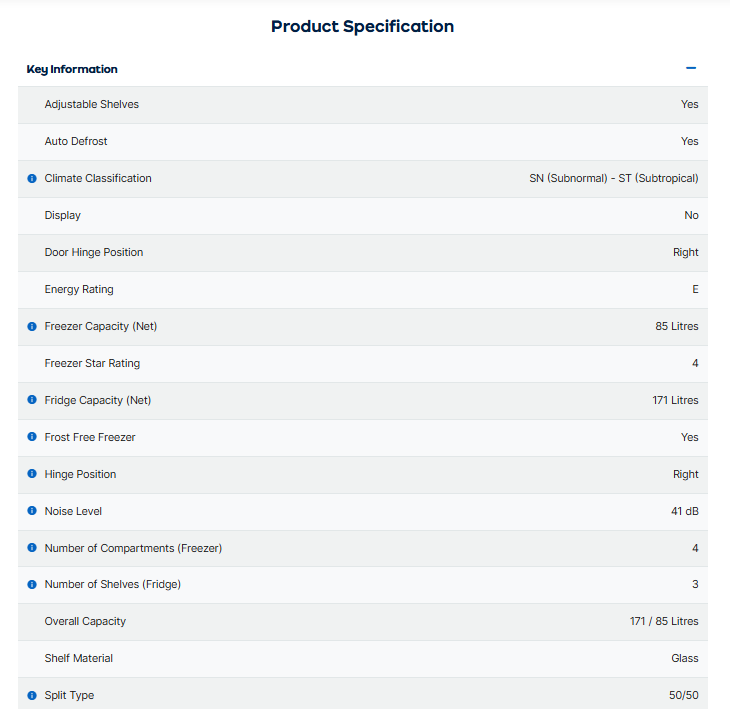Select the Energy Rating value E
The width and height of the screenshot is (730, 709).
click(695, 289)
